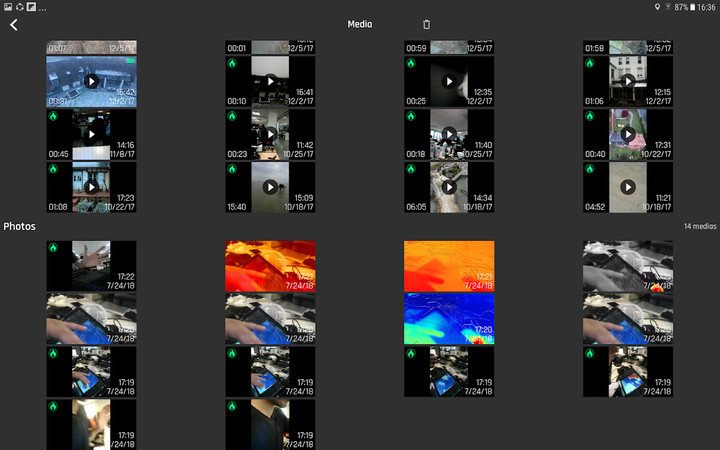
Task: Click green flame icon on 00:18 video
Action: click(411, 116)
